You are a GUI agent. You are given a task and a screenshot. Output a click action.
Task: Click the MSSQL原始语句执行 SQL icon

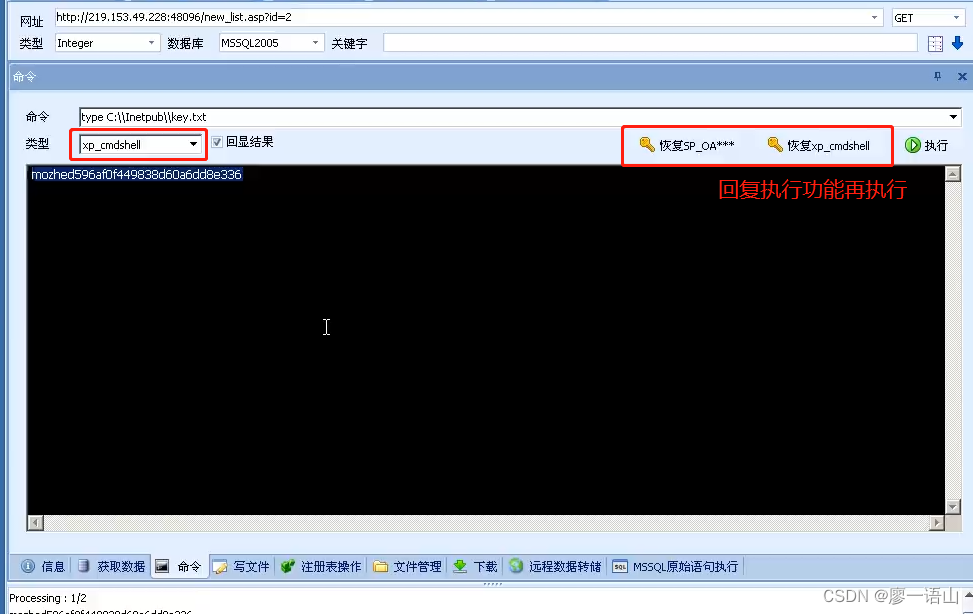tap(619, 566)
